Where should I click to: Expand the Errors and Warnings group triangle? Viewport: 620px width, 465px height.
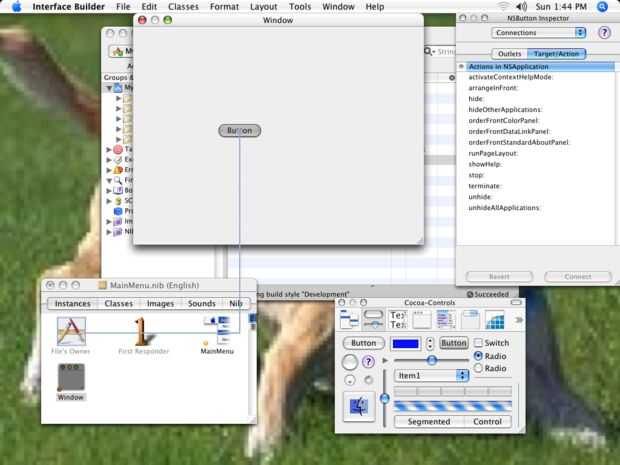[109, 170]
